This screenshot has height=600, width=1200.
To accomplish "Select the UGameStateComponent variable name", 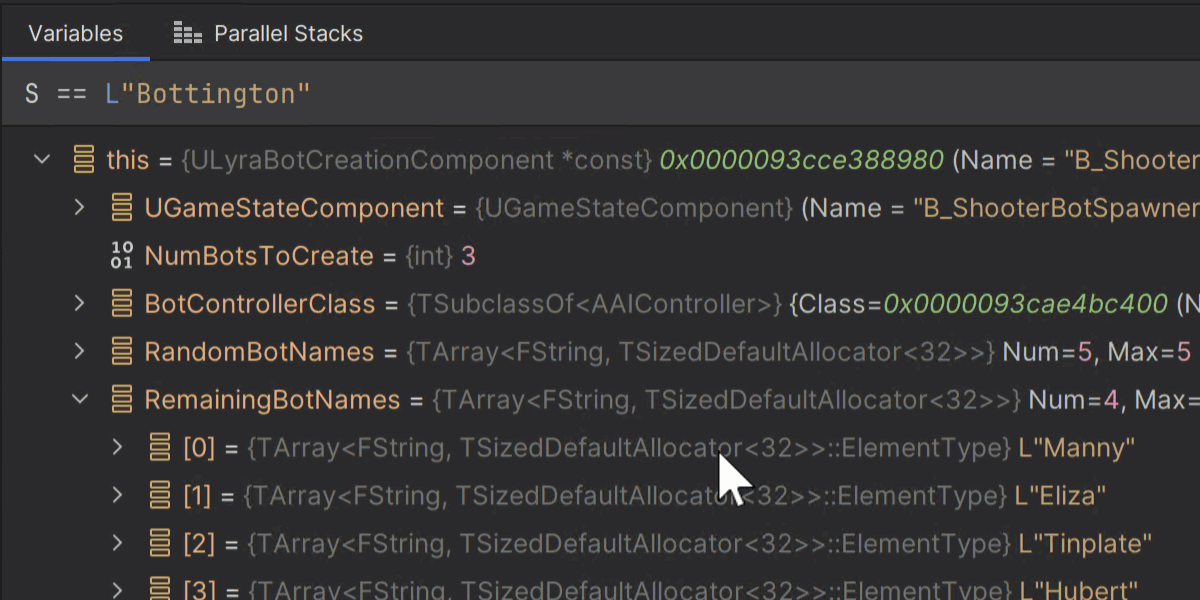I will pos(294,208).
